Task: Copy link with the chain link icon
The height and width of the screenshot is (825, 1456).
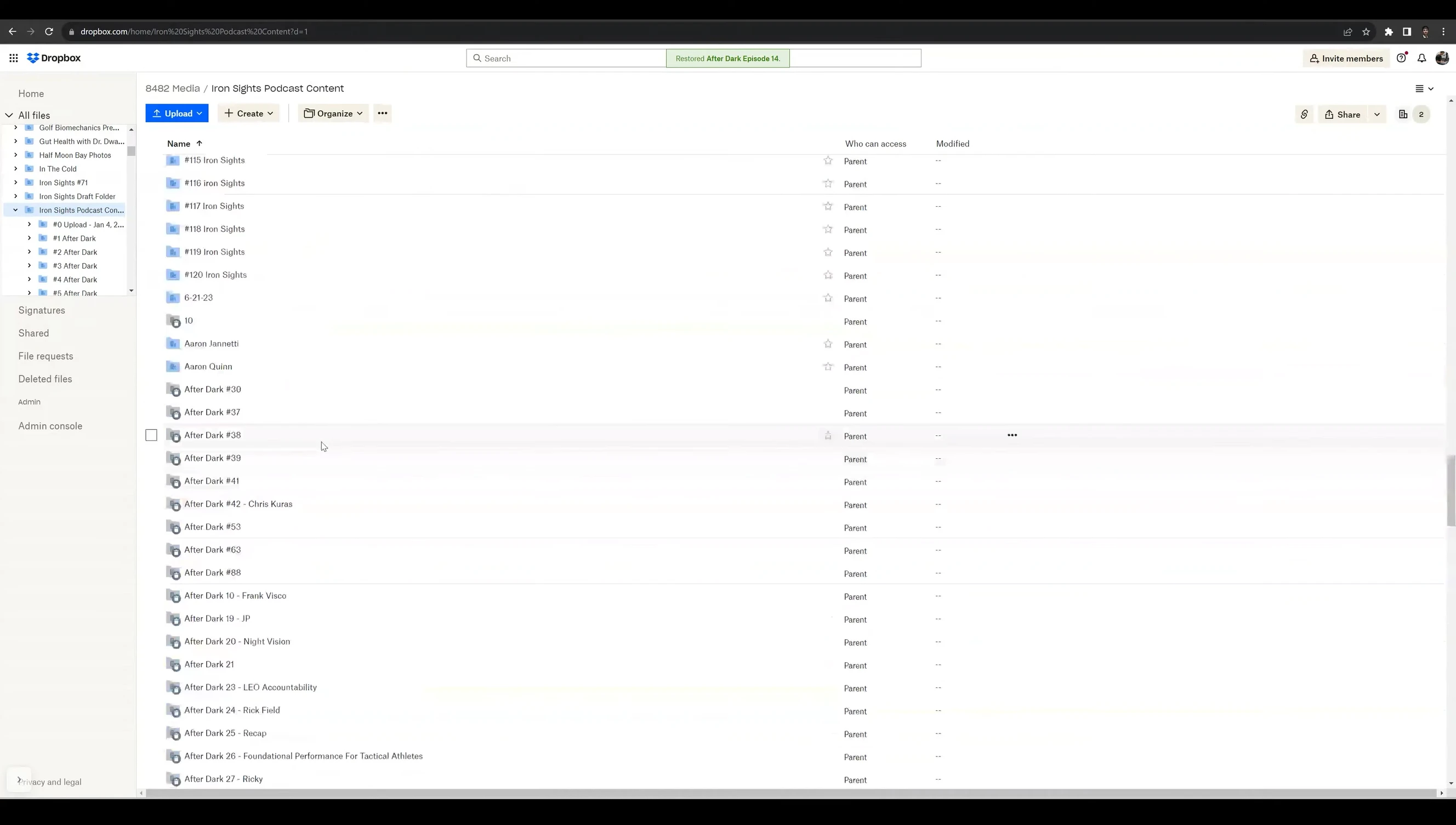Action: (1304, 115)
